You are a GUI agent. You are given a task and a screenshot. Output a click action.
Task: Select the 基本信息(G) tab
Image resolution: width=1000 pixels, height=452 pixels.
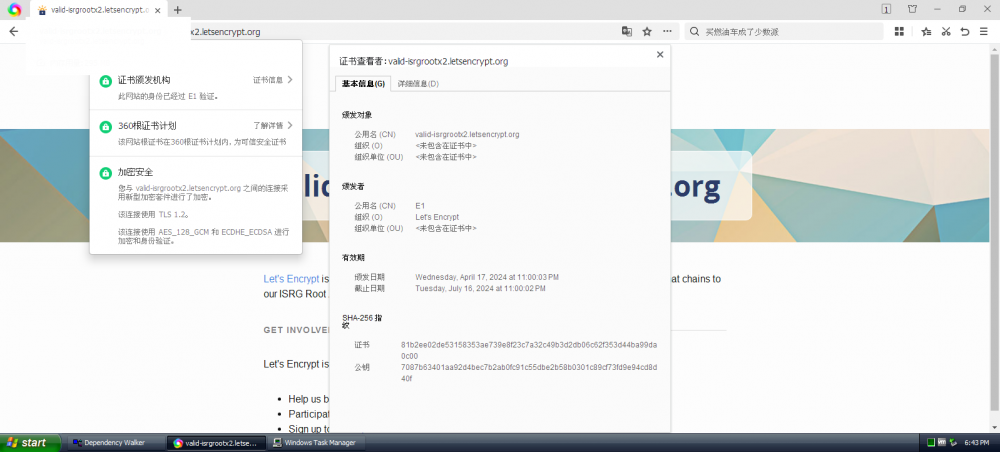click(363, 84)
